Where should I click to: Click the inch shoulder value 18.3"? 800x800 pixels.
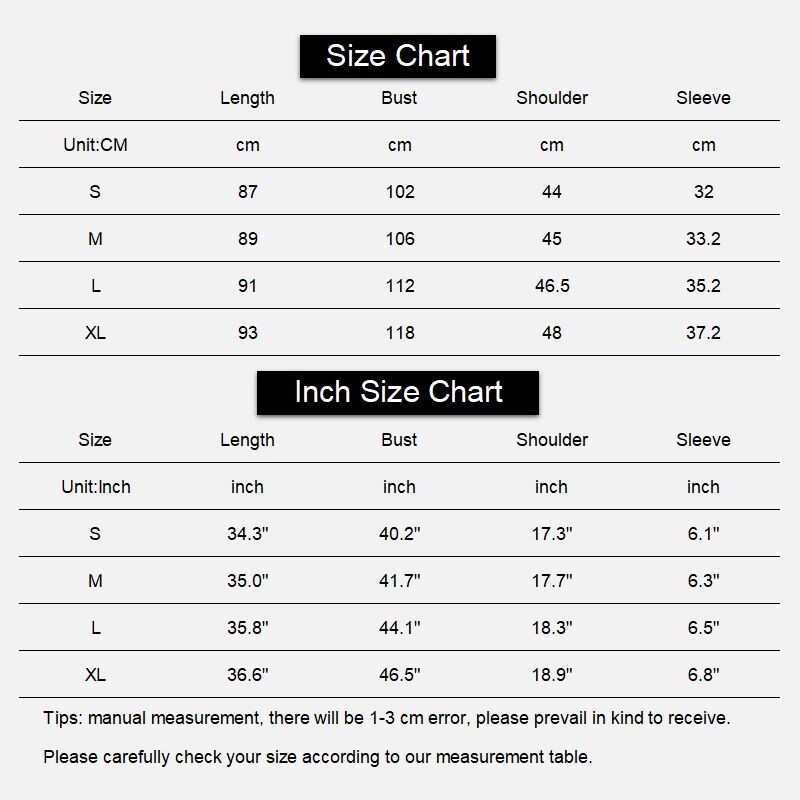coord(551,628)
